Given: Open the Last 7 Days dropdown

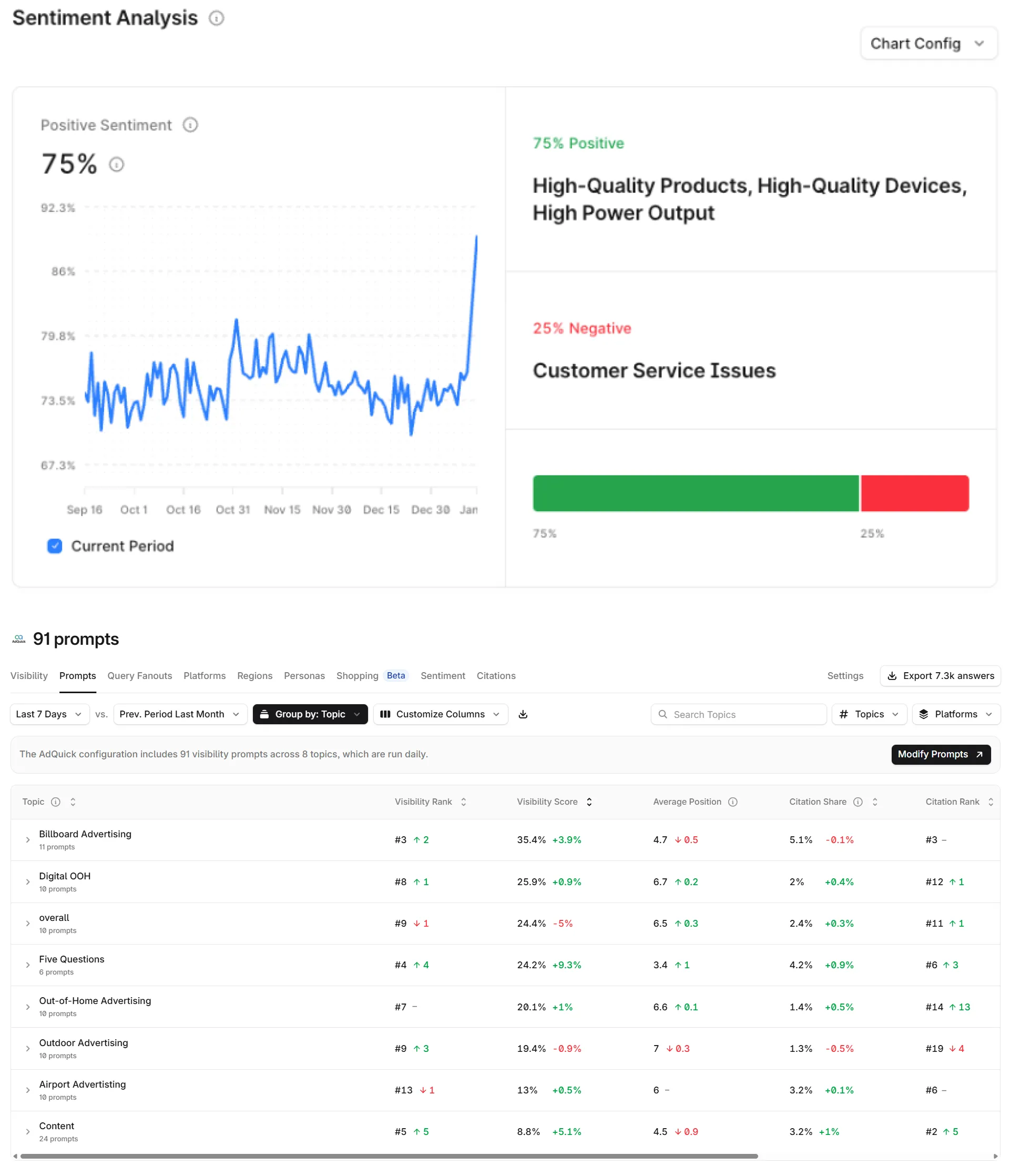Looking at the screenshot, I should (x=49, y=714).
